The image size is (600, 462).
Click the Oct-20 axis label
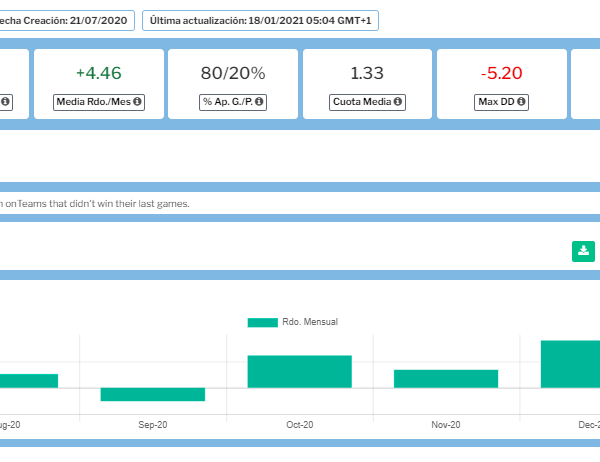tap(300, 425)
